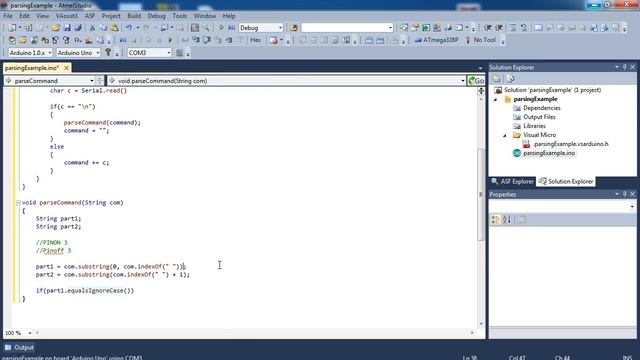The width and height of the screenshot is (640, 360).
Task: Close the parsingExample.ino tab
Action: (x=66, y=68)
